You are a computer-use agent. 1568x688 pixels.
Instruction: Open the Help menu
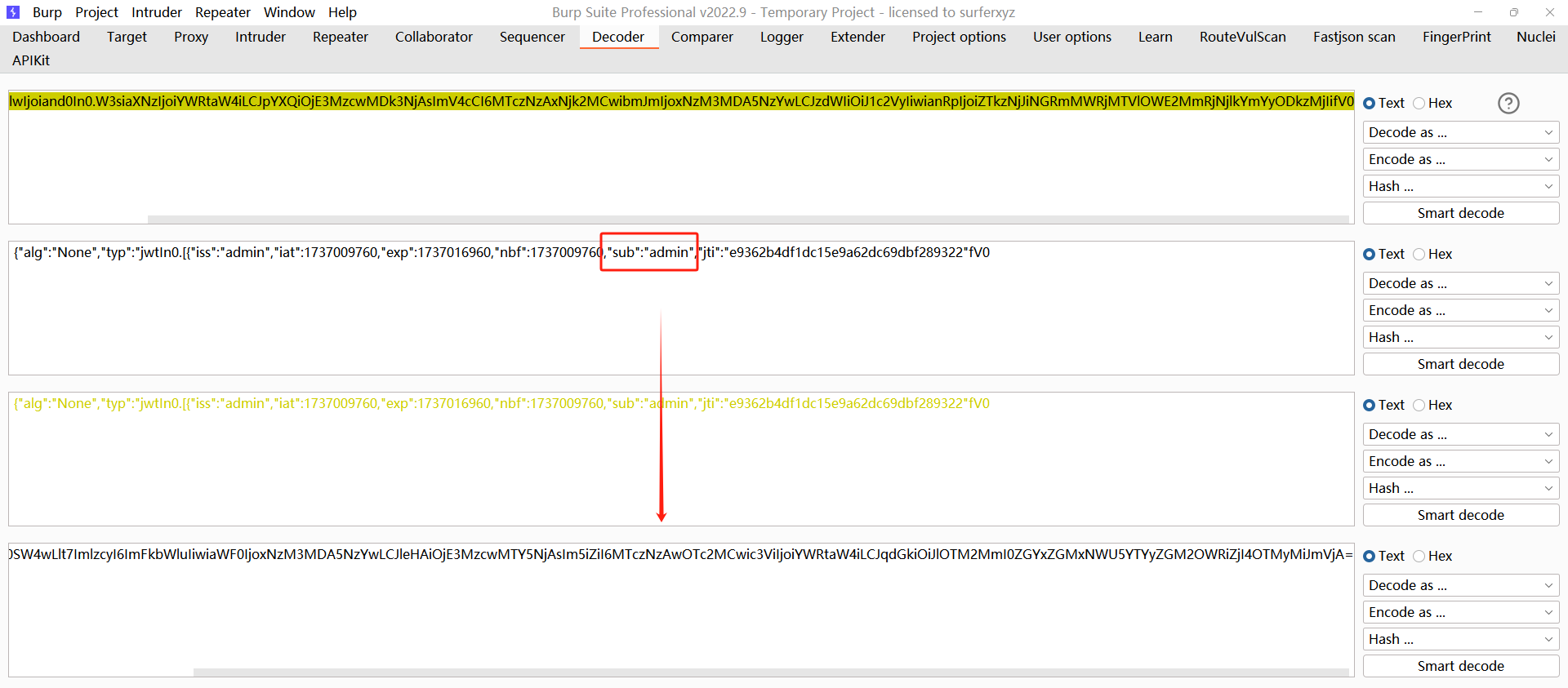pos(342,12)
